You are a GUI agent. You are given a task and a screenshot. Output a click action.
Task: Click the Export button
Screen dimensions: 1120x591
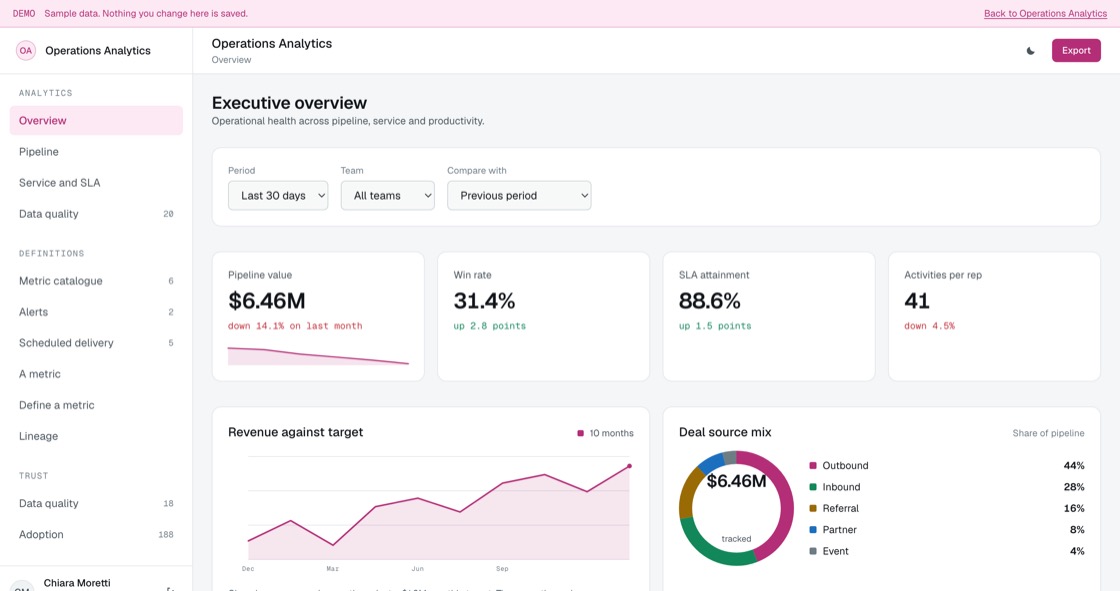point(1076,51)
